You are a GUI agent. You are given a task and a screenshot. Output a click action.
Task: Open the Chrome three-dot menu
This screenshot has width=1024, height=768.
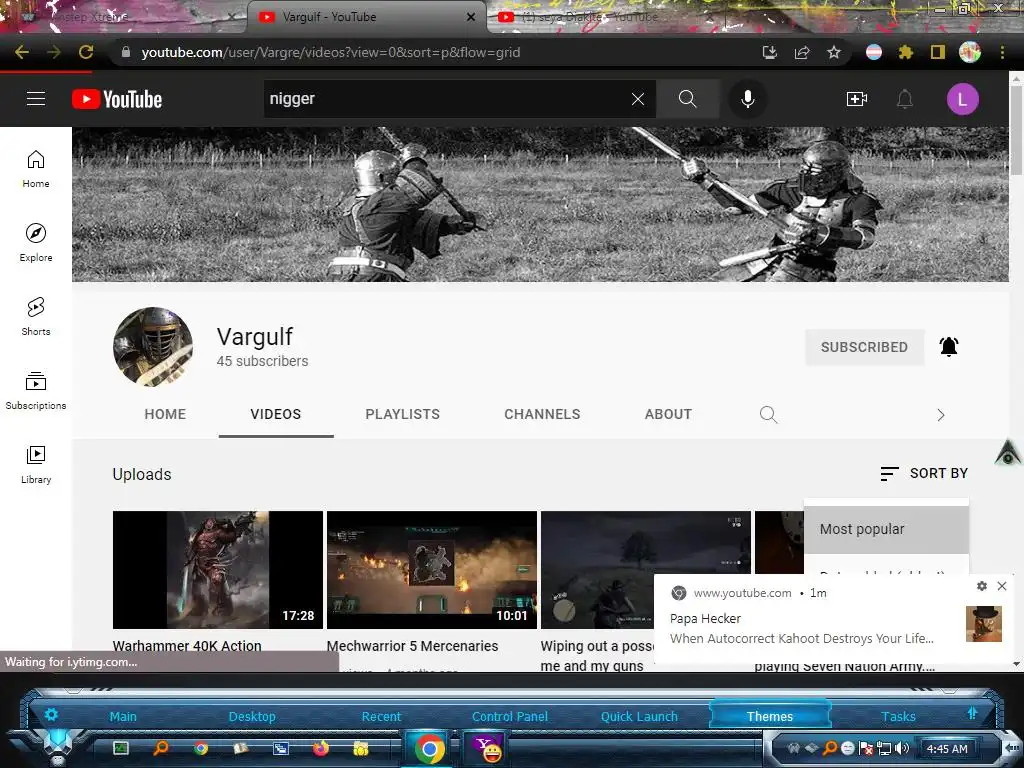[x=1002, y=52]
